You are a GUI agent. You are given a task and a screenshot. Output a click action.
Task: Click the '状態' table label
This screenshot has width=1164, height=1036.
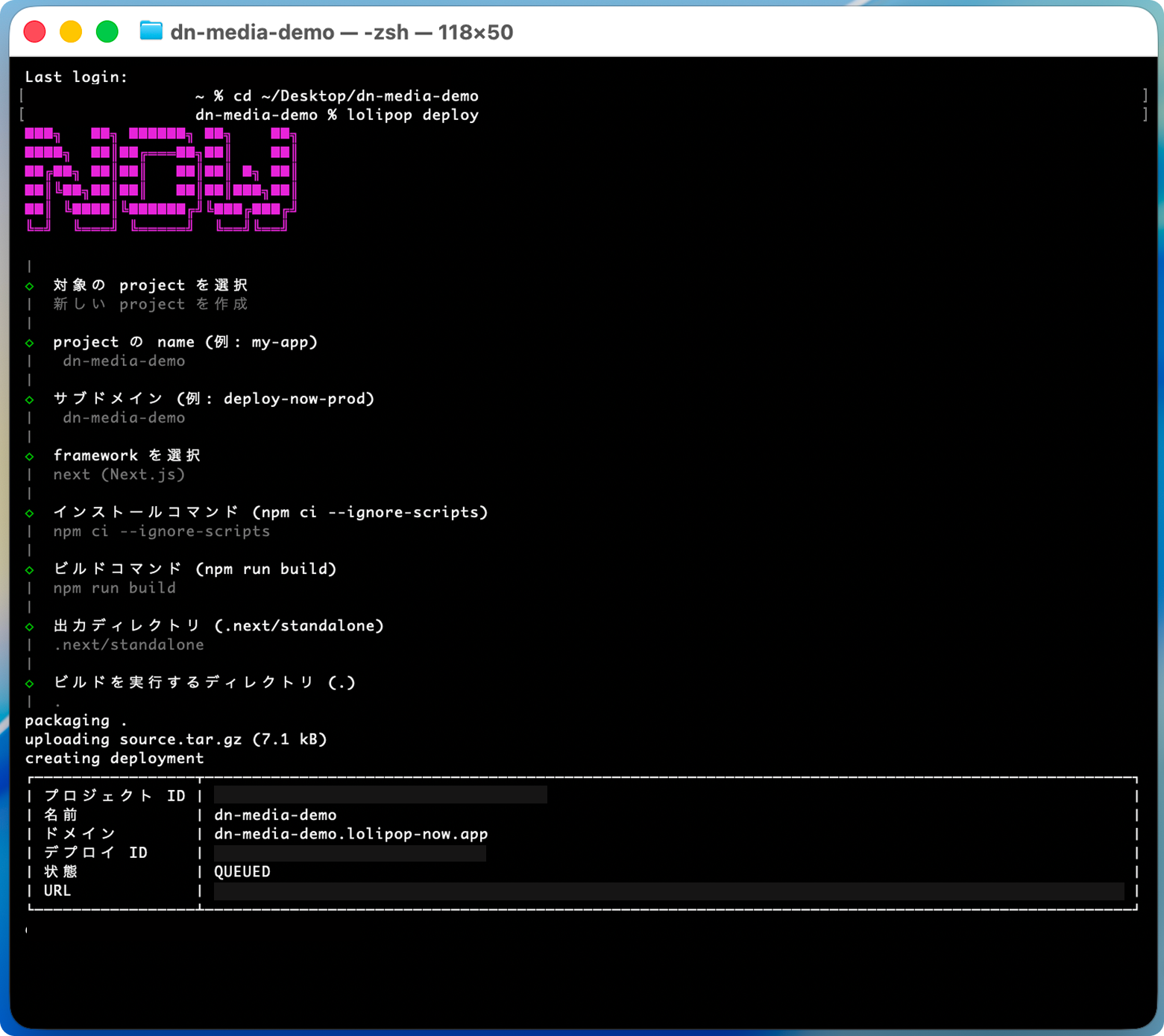point(60,871)
